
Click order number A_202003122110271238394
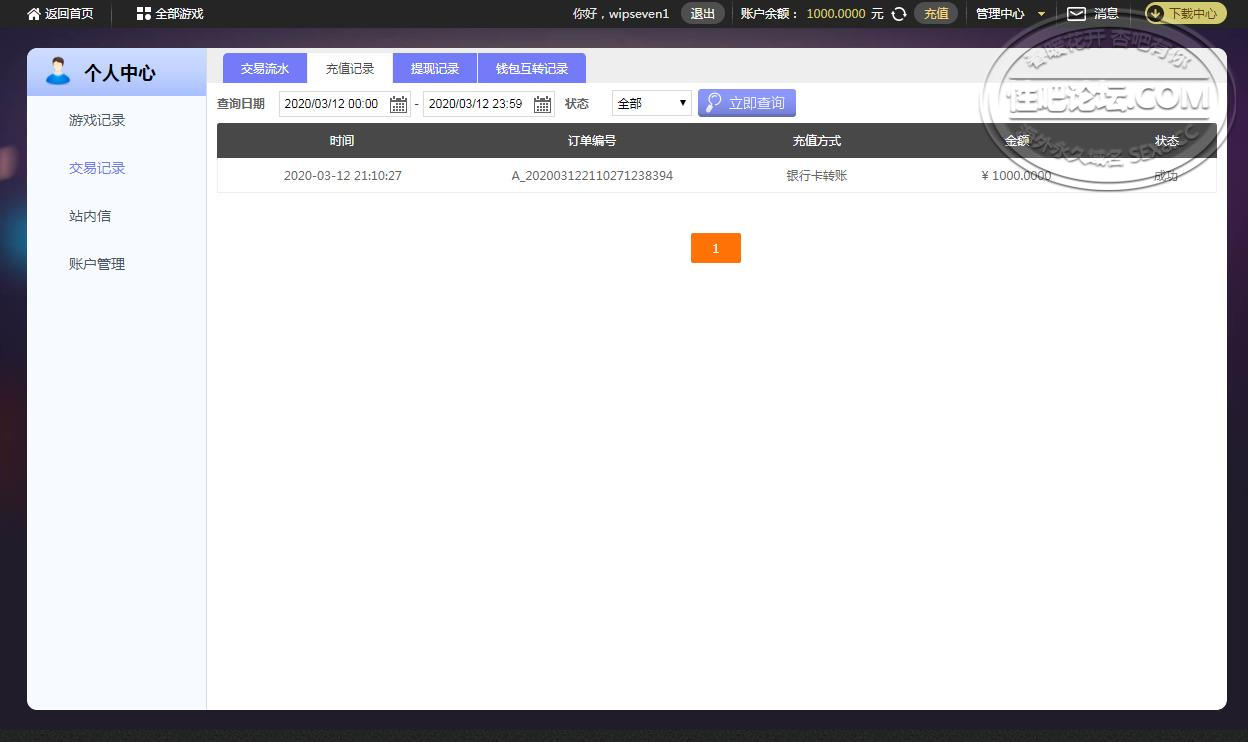click(592, 175)
